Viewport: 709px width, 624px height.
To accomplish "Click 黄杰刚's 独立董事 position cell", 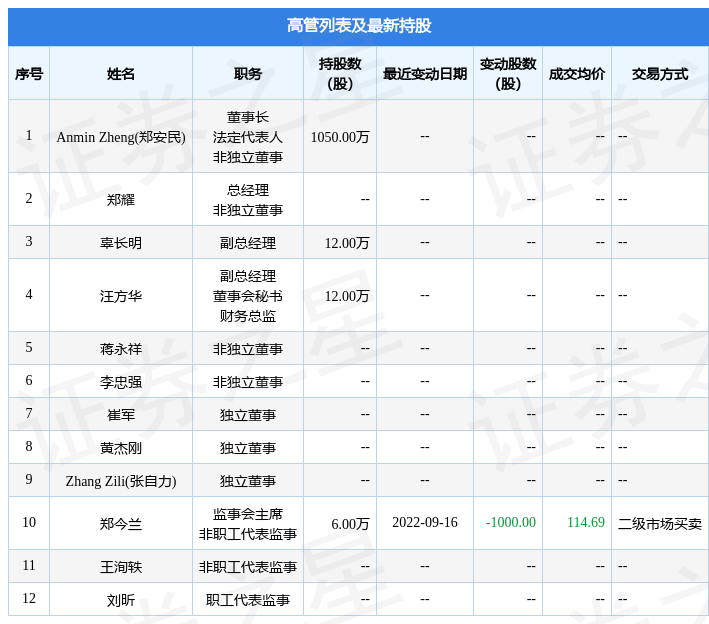I will click(248, 448).
